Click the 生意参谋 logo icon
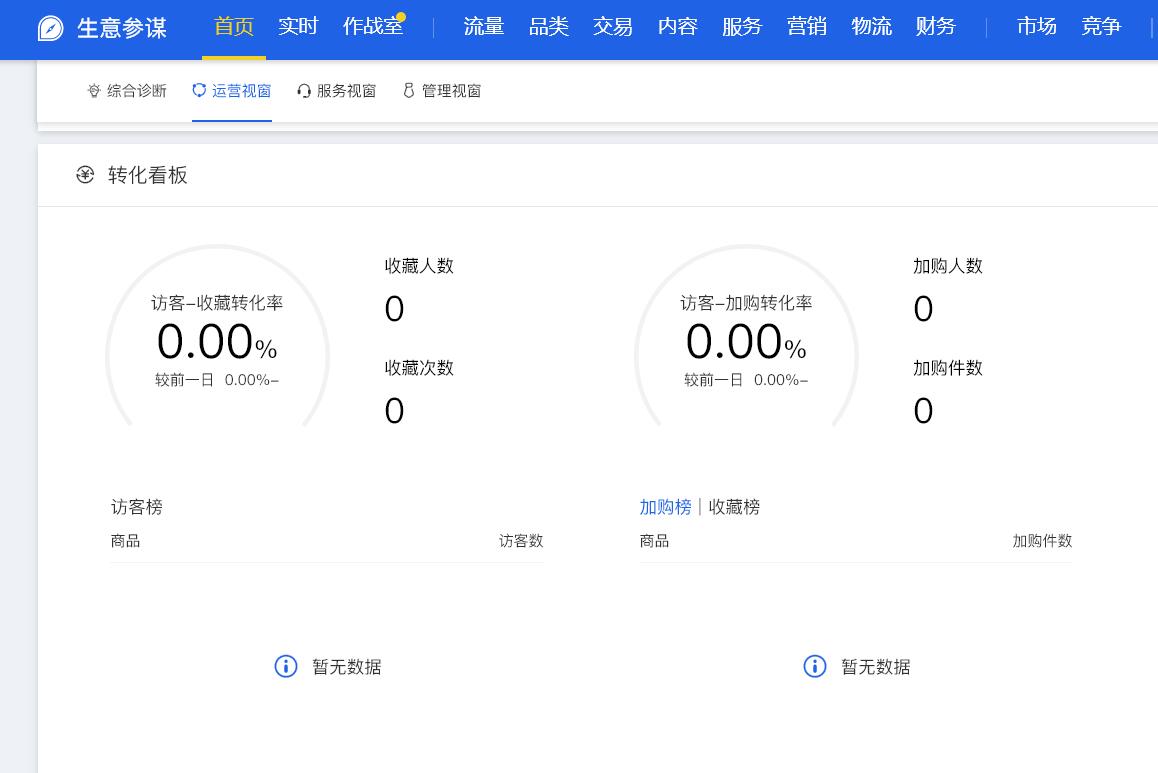 coord(50,28)
